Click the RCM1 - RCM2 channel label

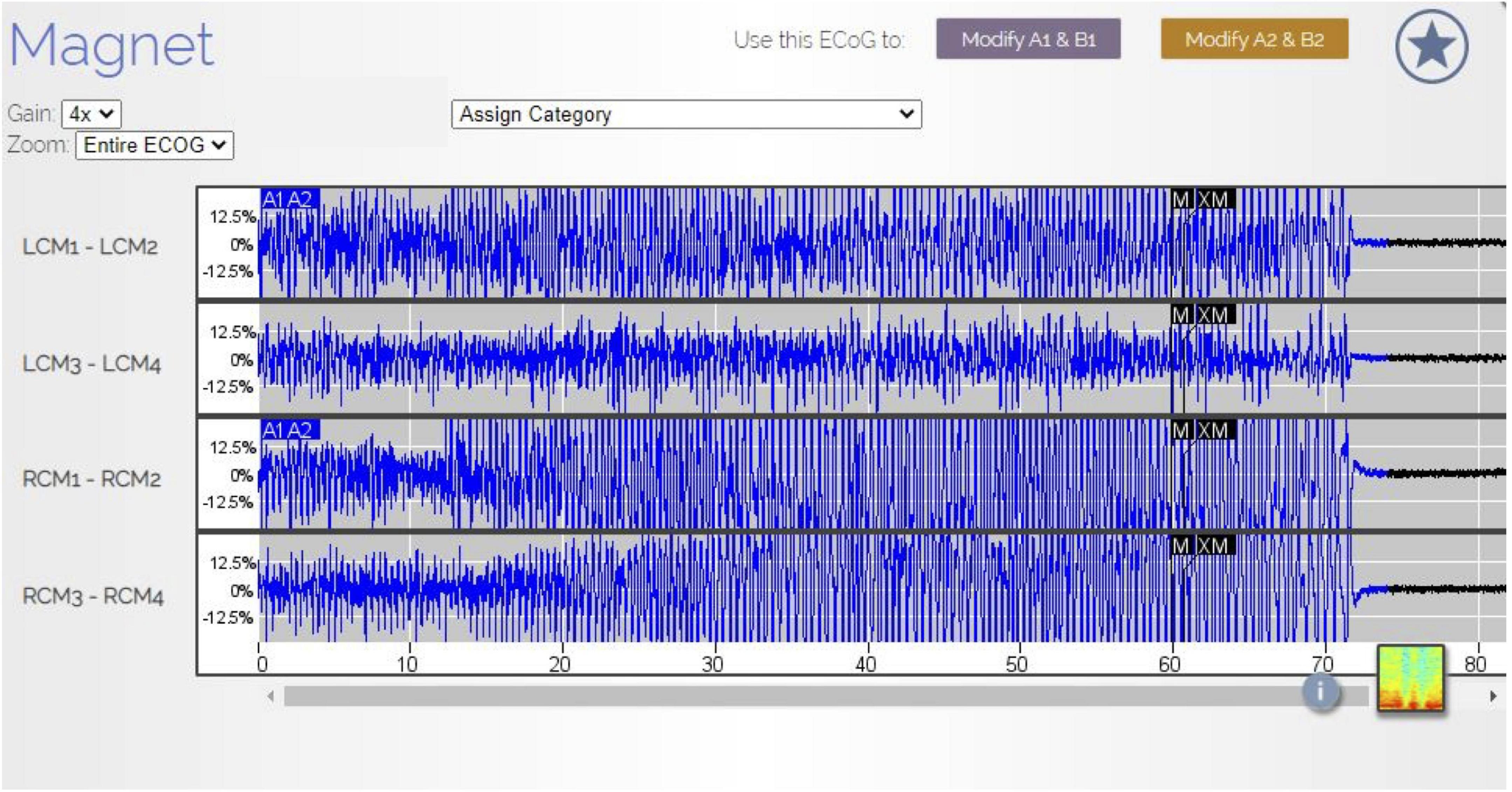pos(91,479)
